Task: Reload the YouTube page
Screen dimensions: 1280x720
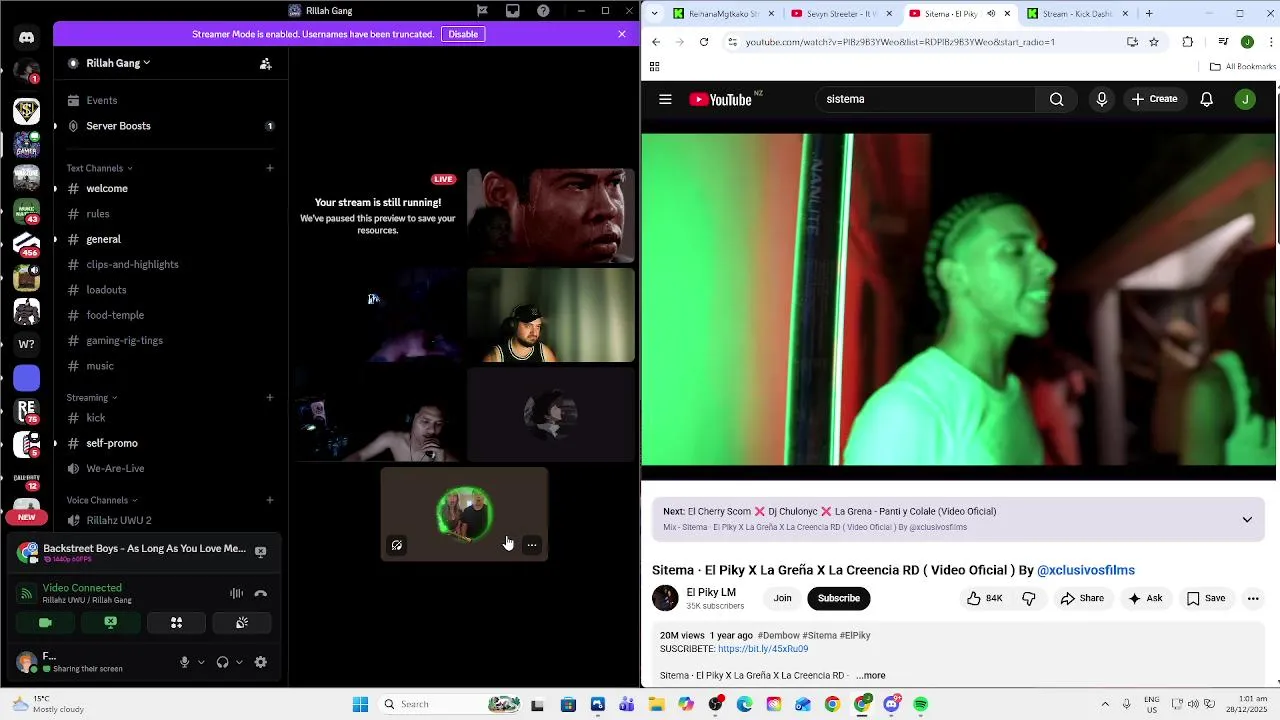Action: tap(704, 42)
